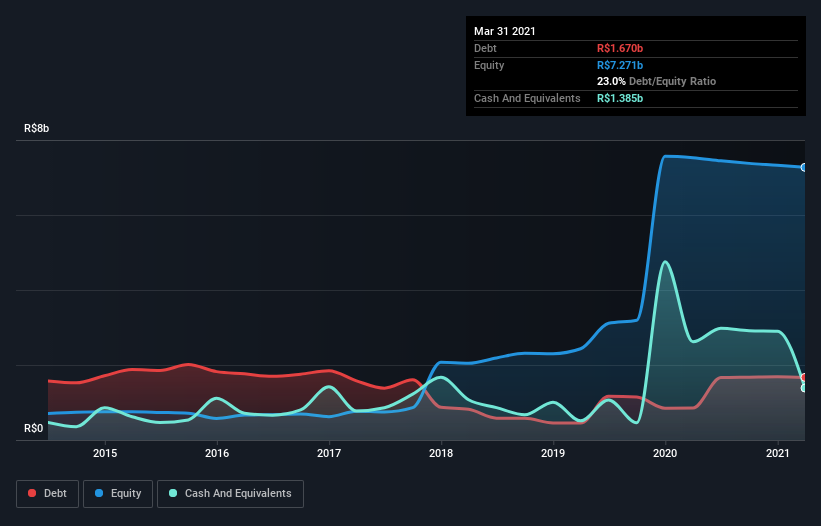Click the R$1.385b cash value
Image resolution: width=821 pixels, height=526 pixels.
click(620, 98)
